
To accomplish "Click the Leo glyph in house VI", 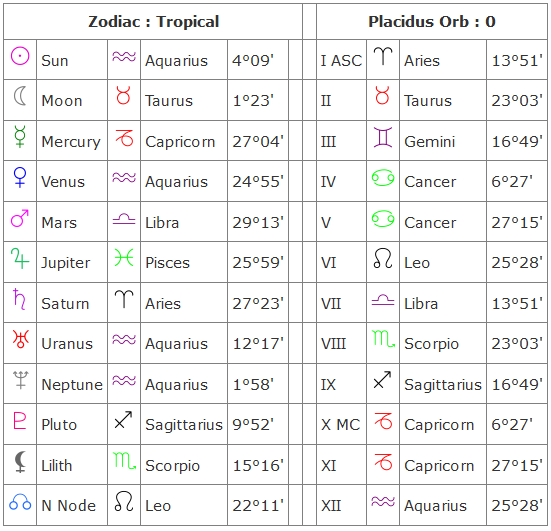I will (x=383, y=258).
